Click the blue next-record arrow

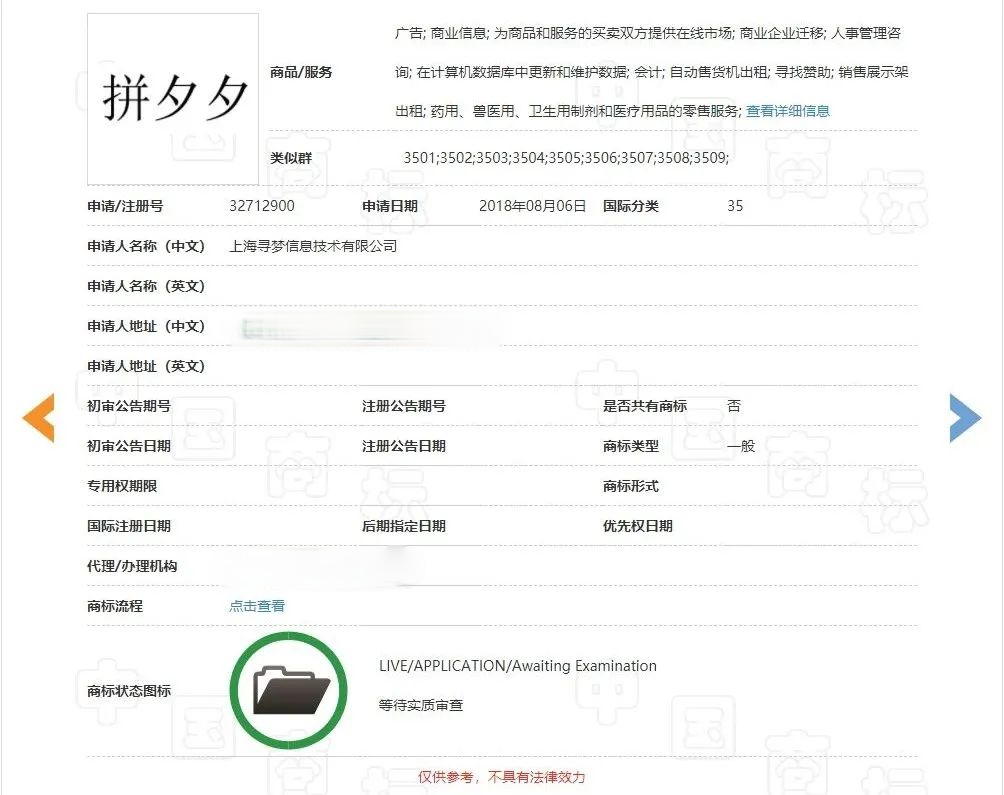(x=965, y=418)
